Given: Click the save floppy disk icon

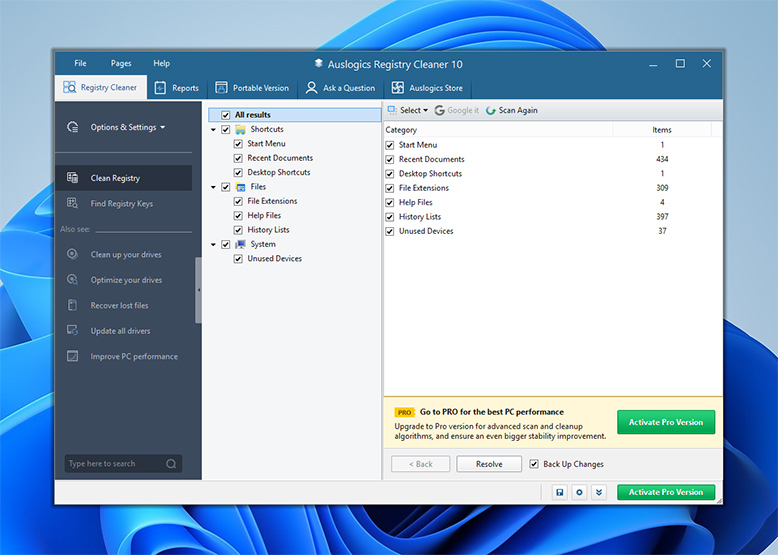Looking at the screenshot, I should pos(560,492).
